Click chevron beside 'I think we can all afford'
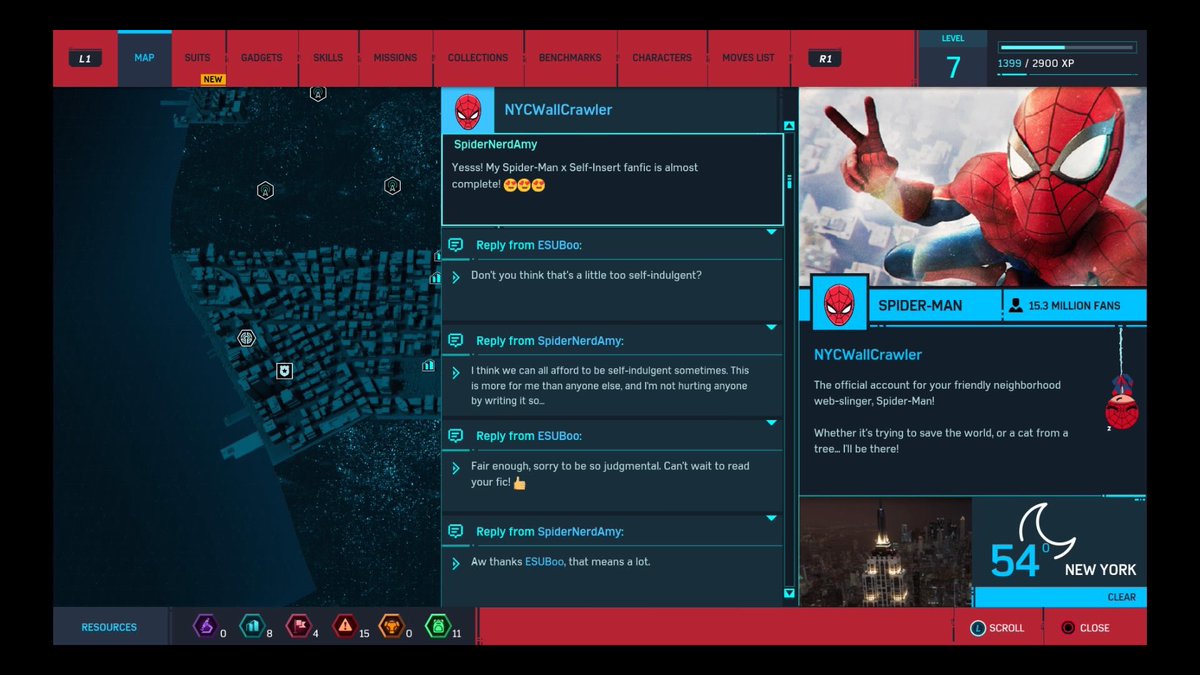1200x675 pixels. 456,372
